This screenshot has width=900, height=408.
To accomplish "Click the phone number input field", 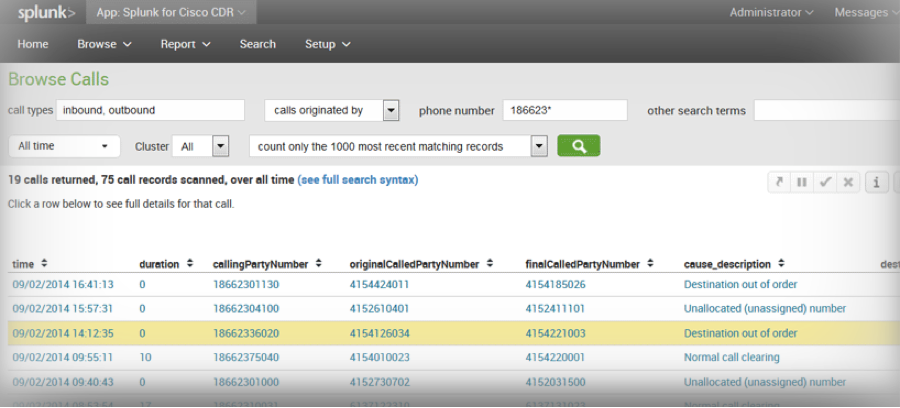I will (x=564, y=110).
